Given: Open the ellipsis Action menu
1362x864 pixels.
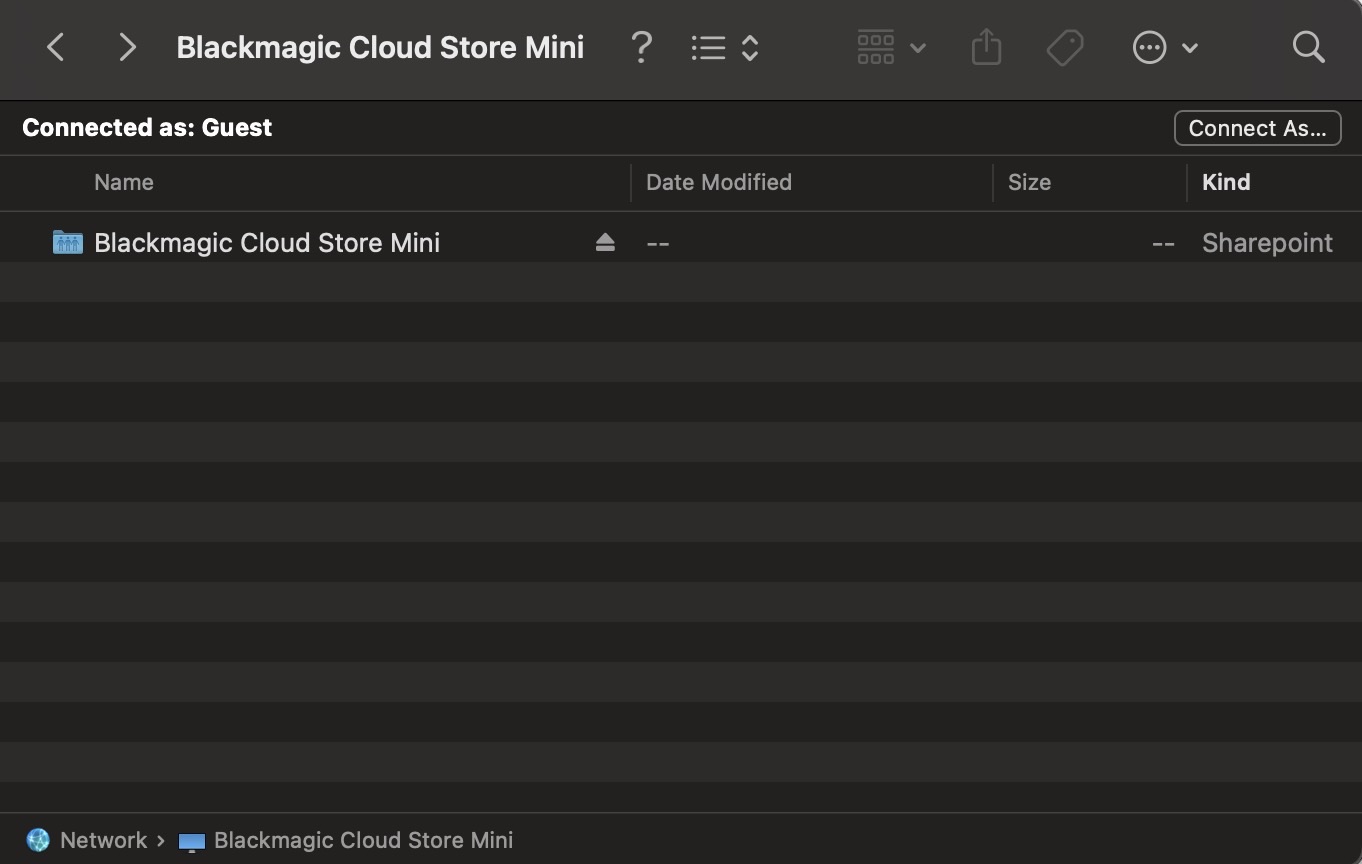Looking at the screenshot, I should pyautogui.click(x=1163, y=47).
